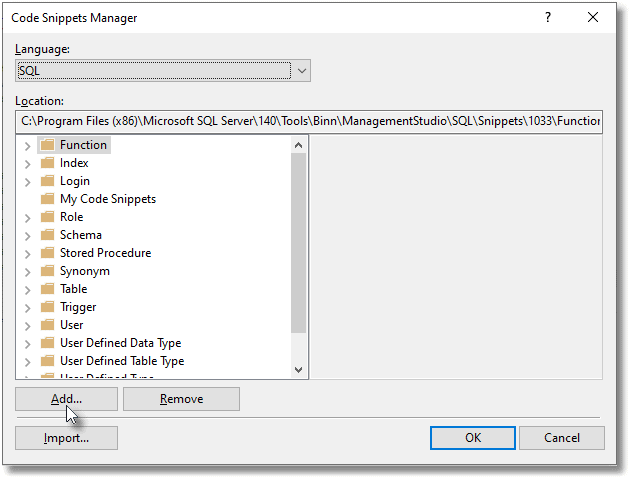Click the Login folder icon
This screenshot has height=480, width=631.
coord(47,181)
